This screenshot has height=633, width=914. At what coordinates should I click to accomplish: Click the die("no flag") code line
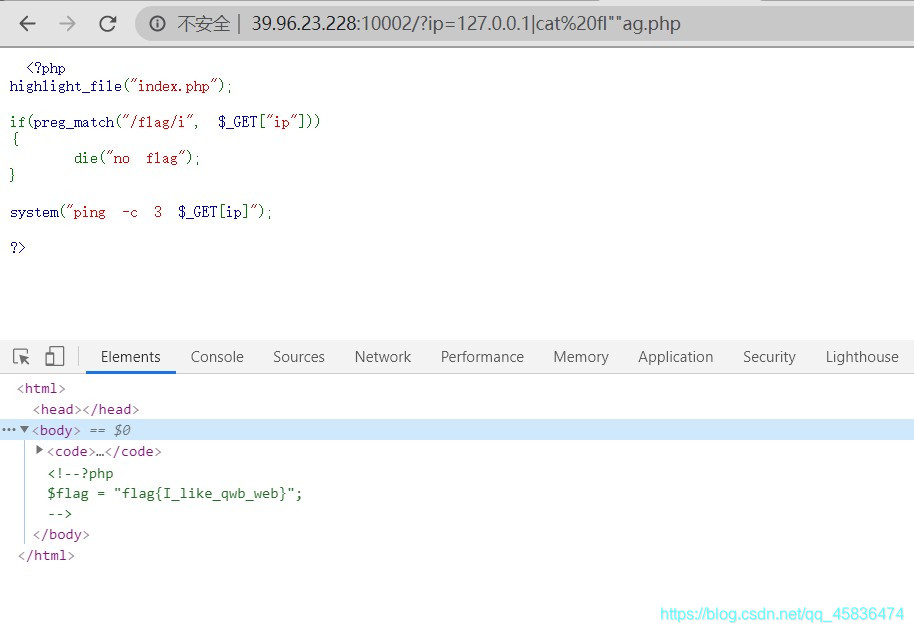click(137, 158)
